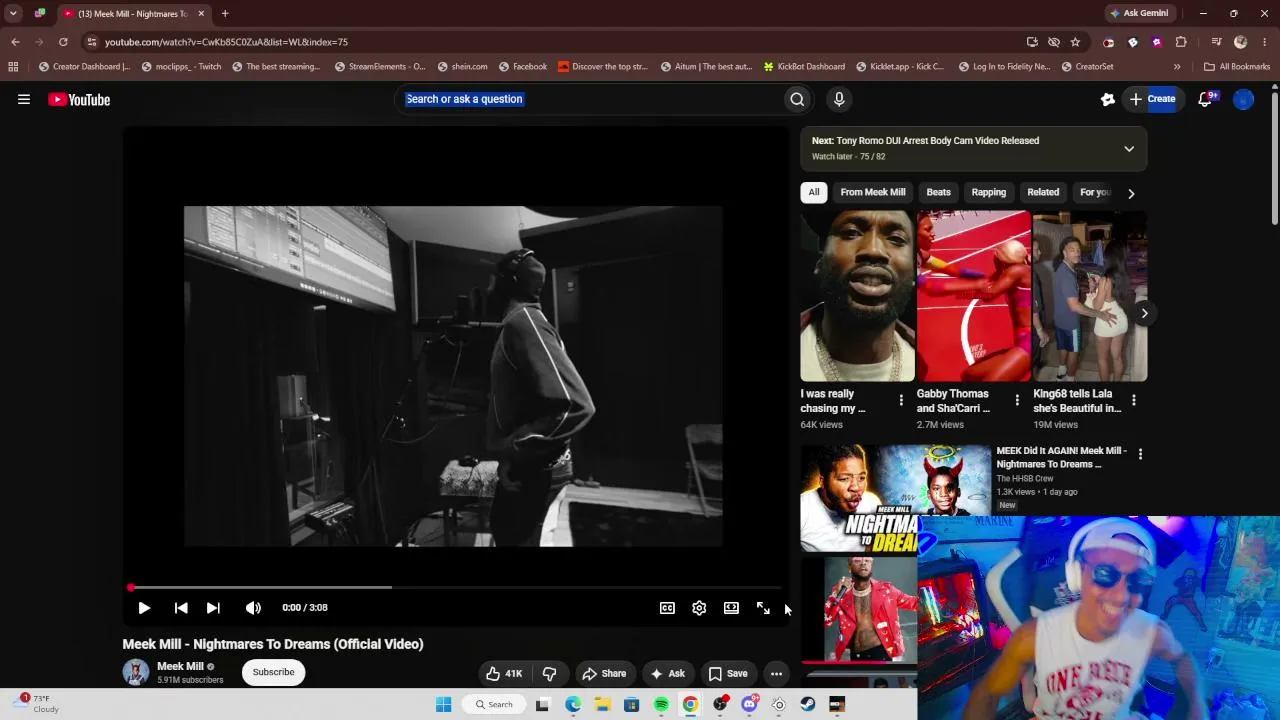This screenshot has height=720, width=1280.
Task: Open the Windows Start menu
Action: 444,704
